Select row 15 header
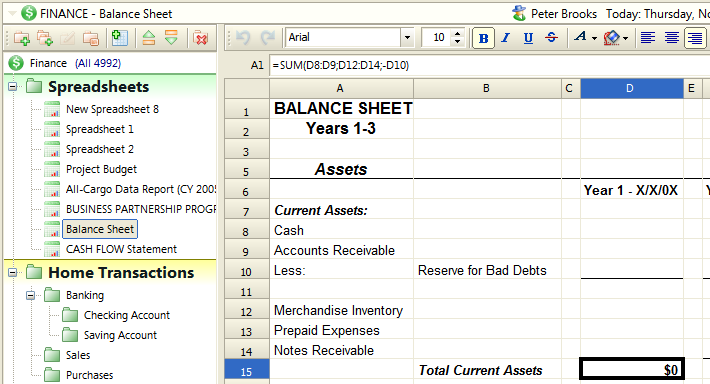Viewport: 710px width, 384px height. click(247, 370)
